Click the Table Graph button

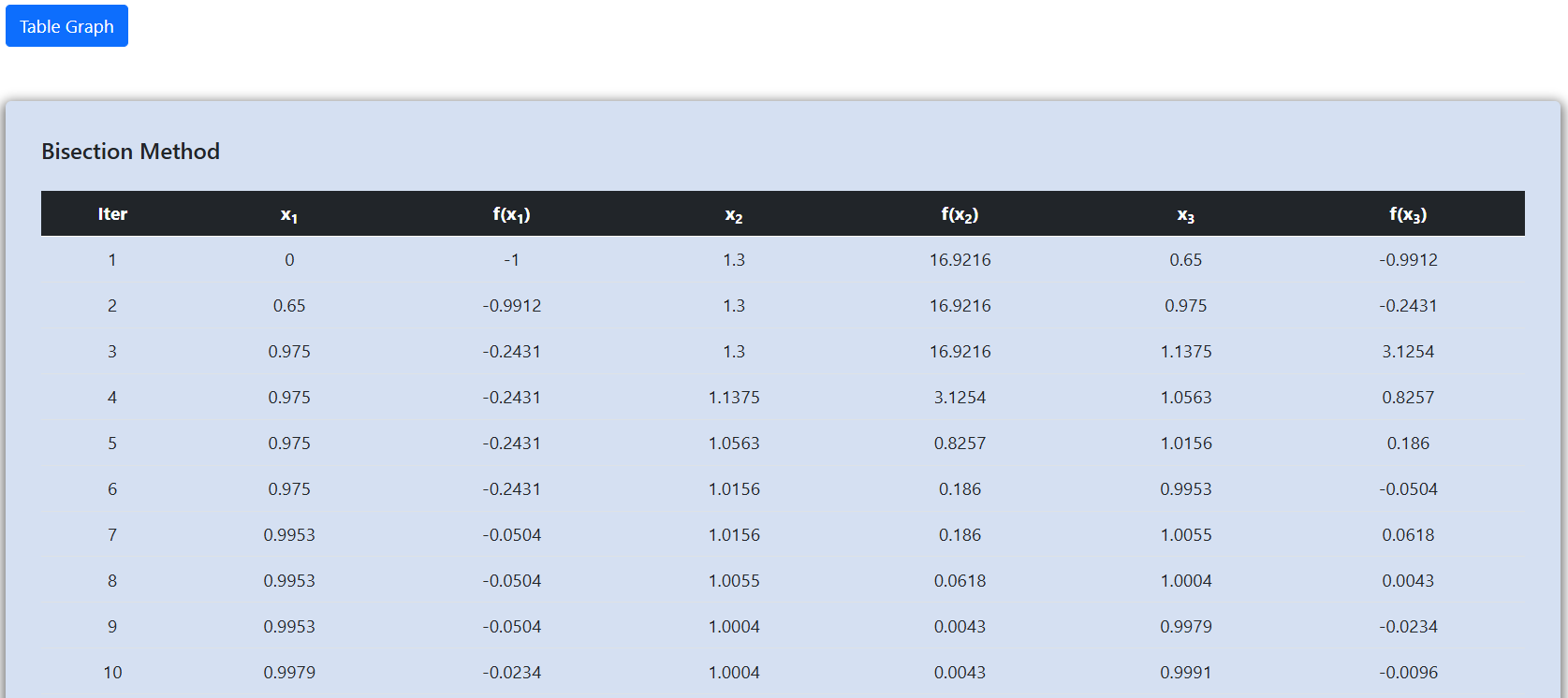point(66,26)
